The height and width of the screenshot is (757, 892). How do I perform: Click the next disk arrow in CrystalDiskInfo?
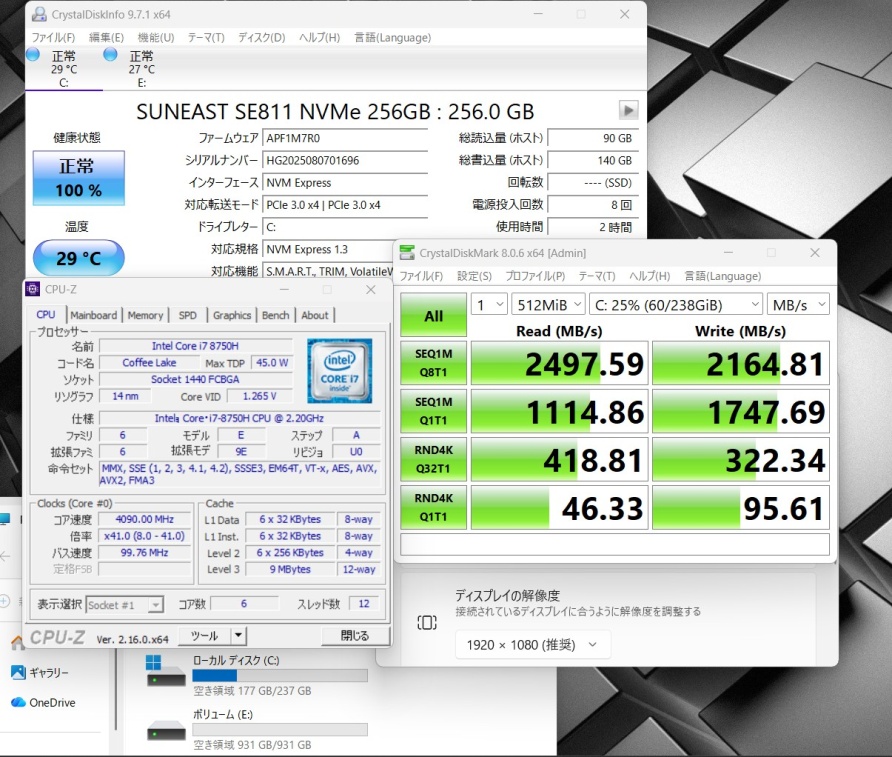(x=628, y=110)
